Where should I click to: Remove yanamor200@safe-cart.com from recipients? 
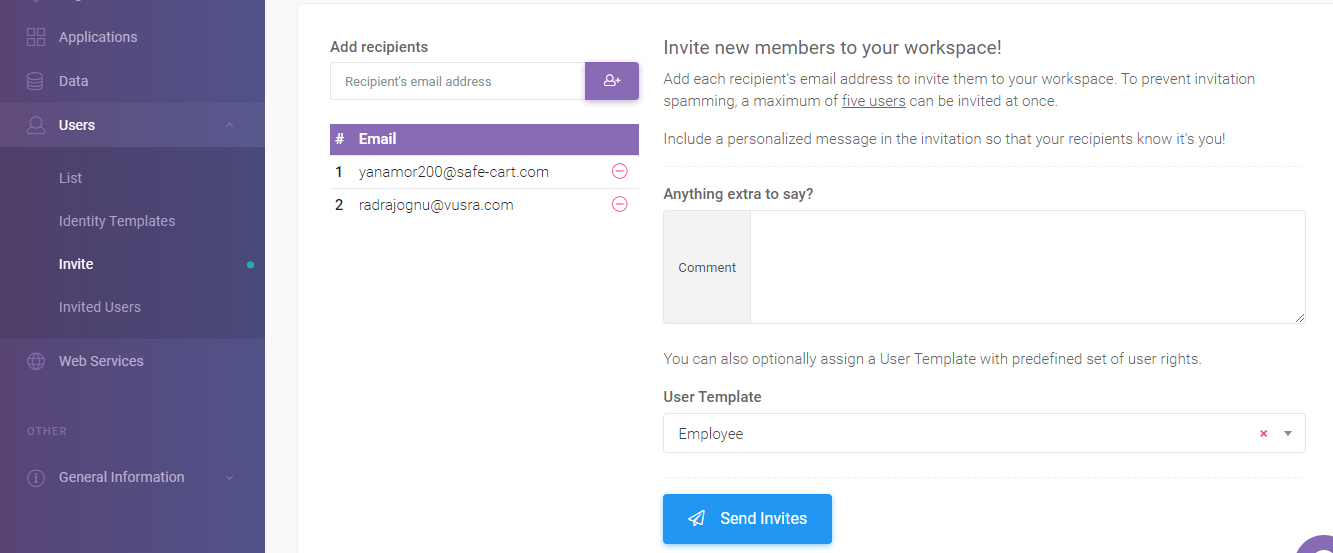pos(619,172)
